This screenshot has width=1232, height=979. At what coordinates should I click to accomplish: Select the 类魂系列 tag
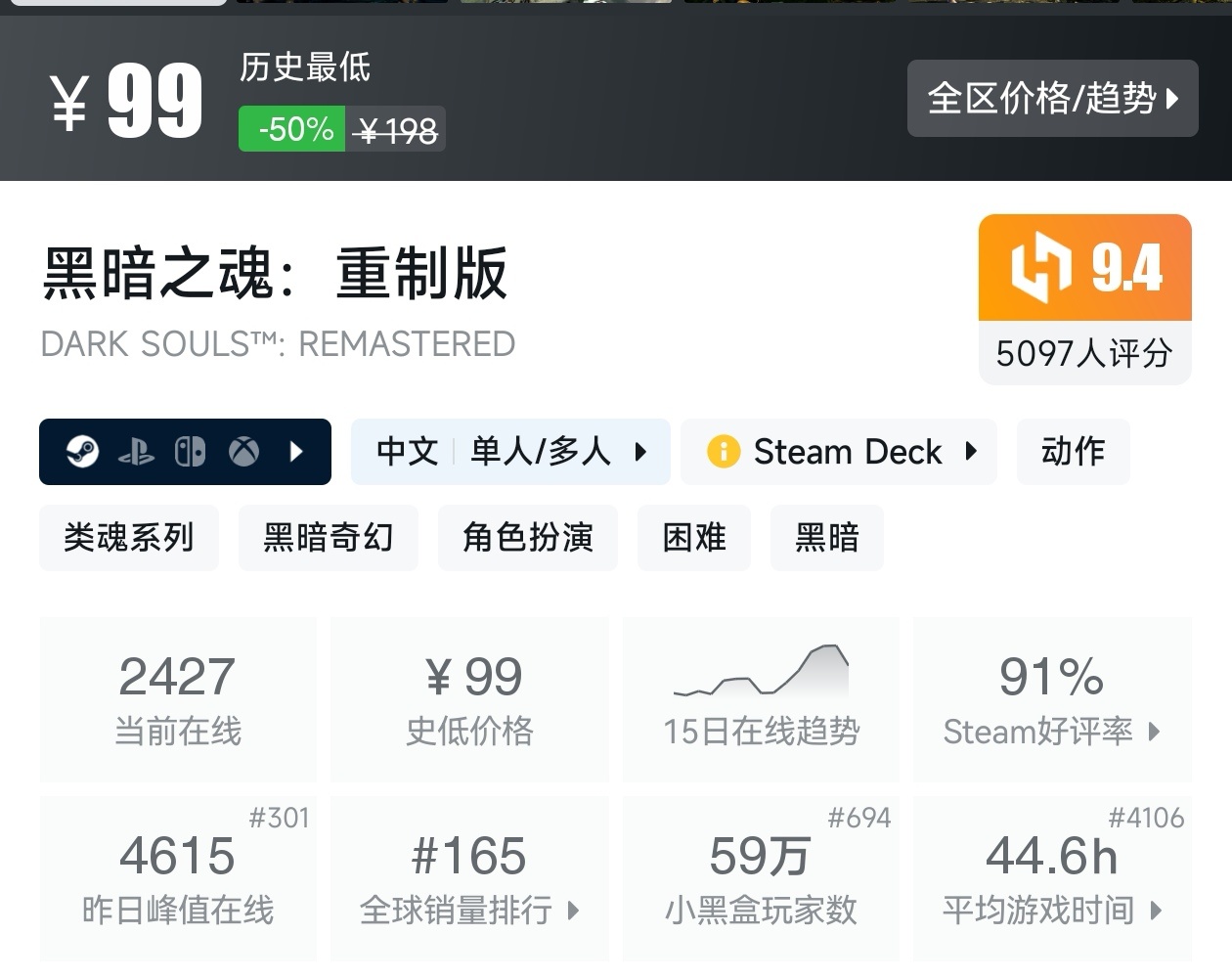click(128, 538)
